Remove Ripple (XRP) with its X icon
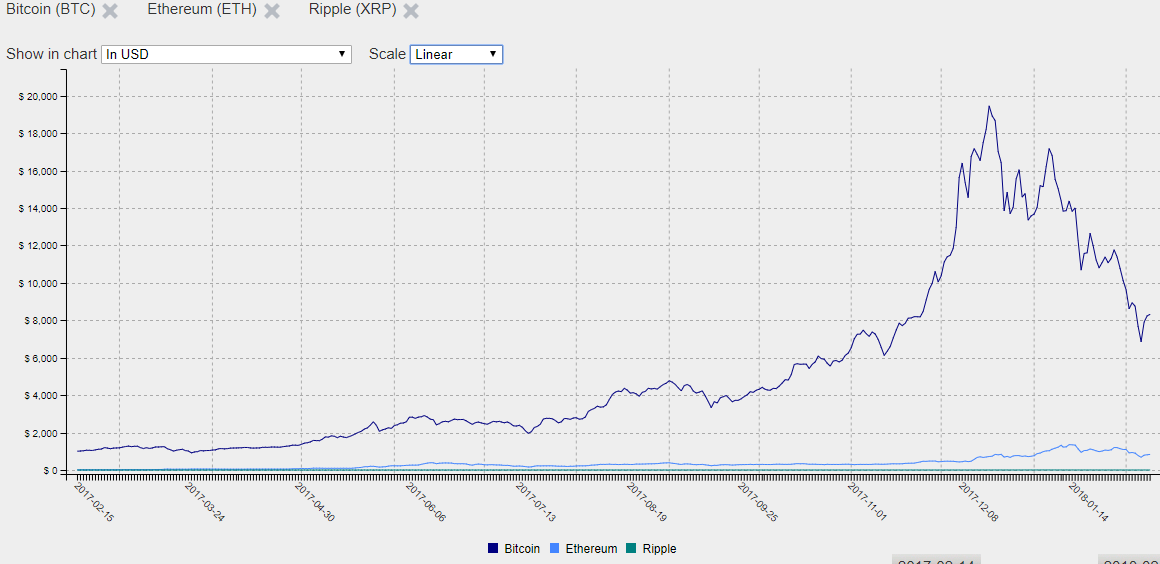Viewport: 1160px width, 564px height. tap(411, 11)
